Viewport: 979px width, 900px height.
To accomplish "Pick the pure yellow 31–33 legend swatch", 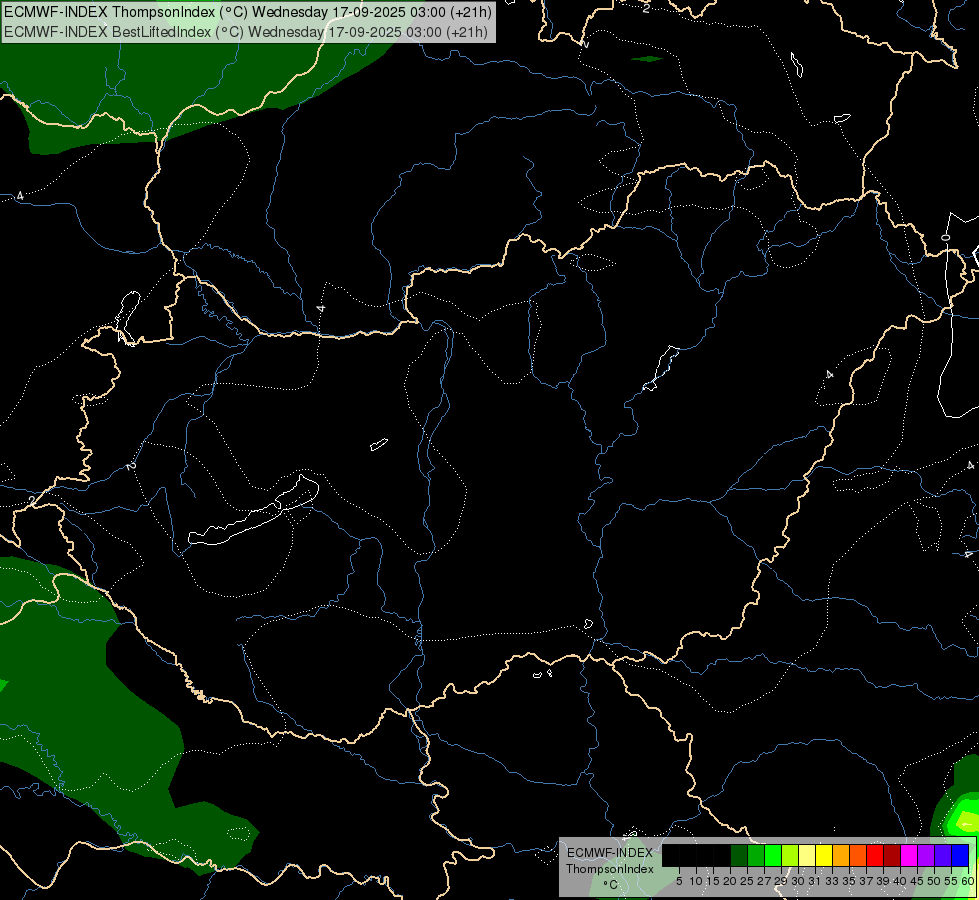I will pos(824,855).
